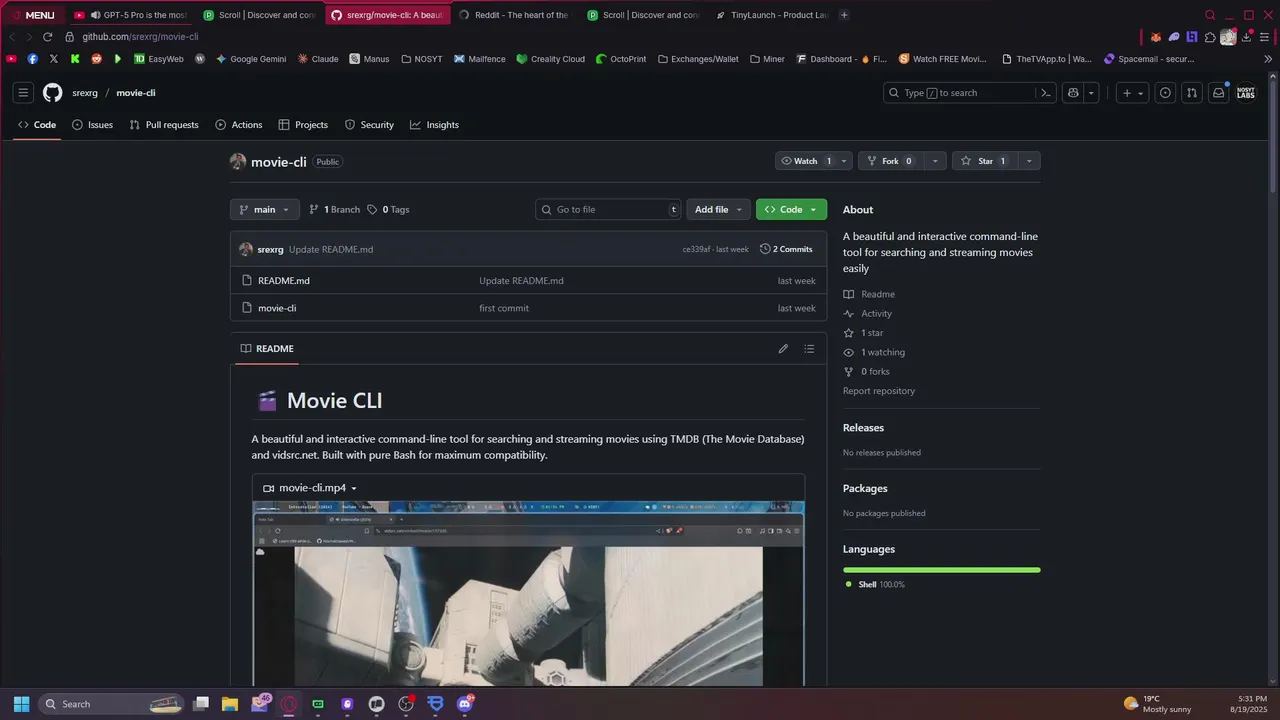Switch to Pull requests tab
The height and width of the screenshot is (720, 1280).
point(164,125)
